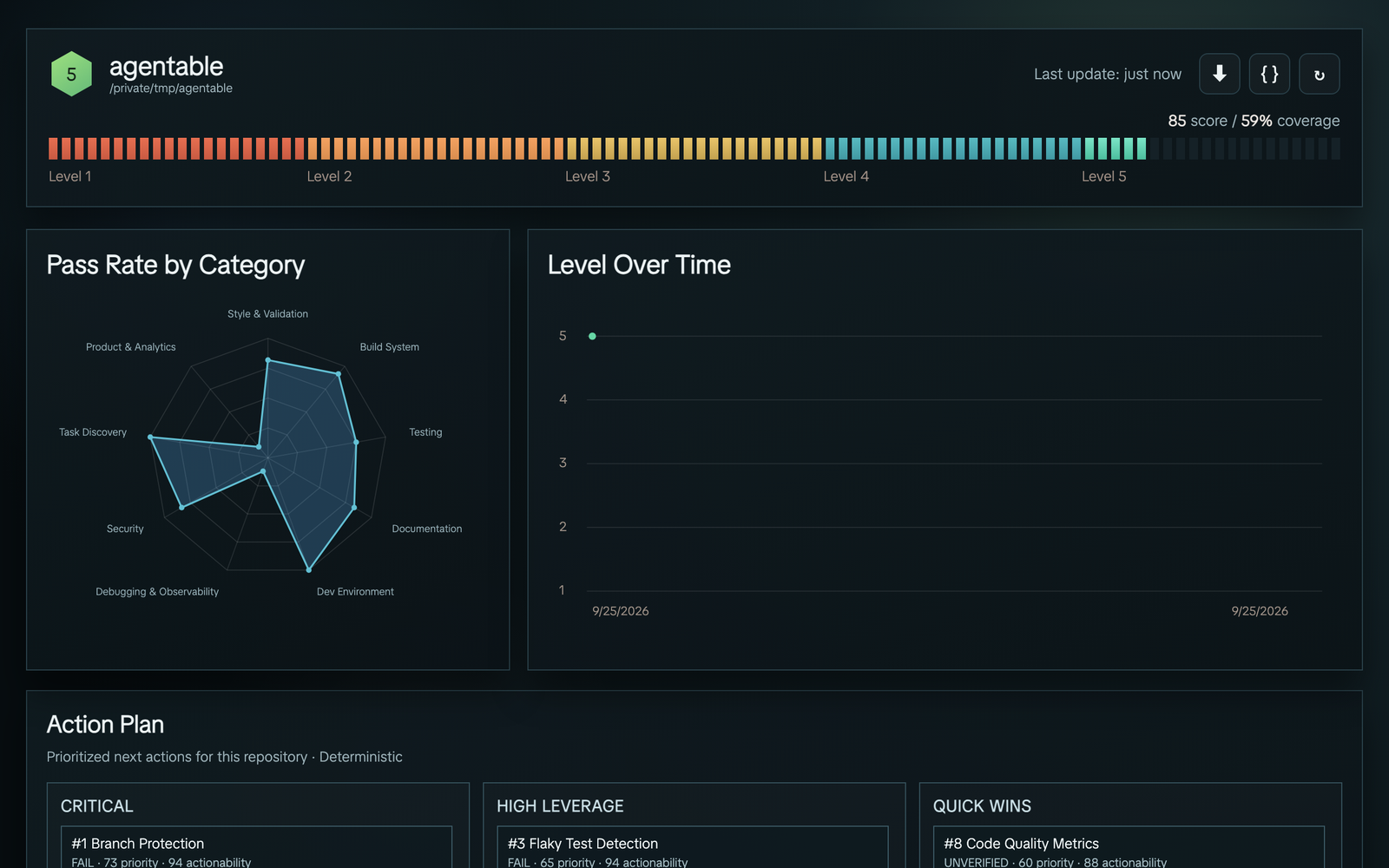Click the Task Discovery vertex on radar chart
The width and height of the screenshot is (1389, 868).
(x=151, y=437)
